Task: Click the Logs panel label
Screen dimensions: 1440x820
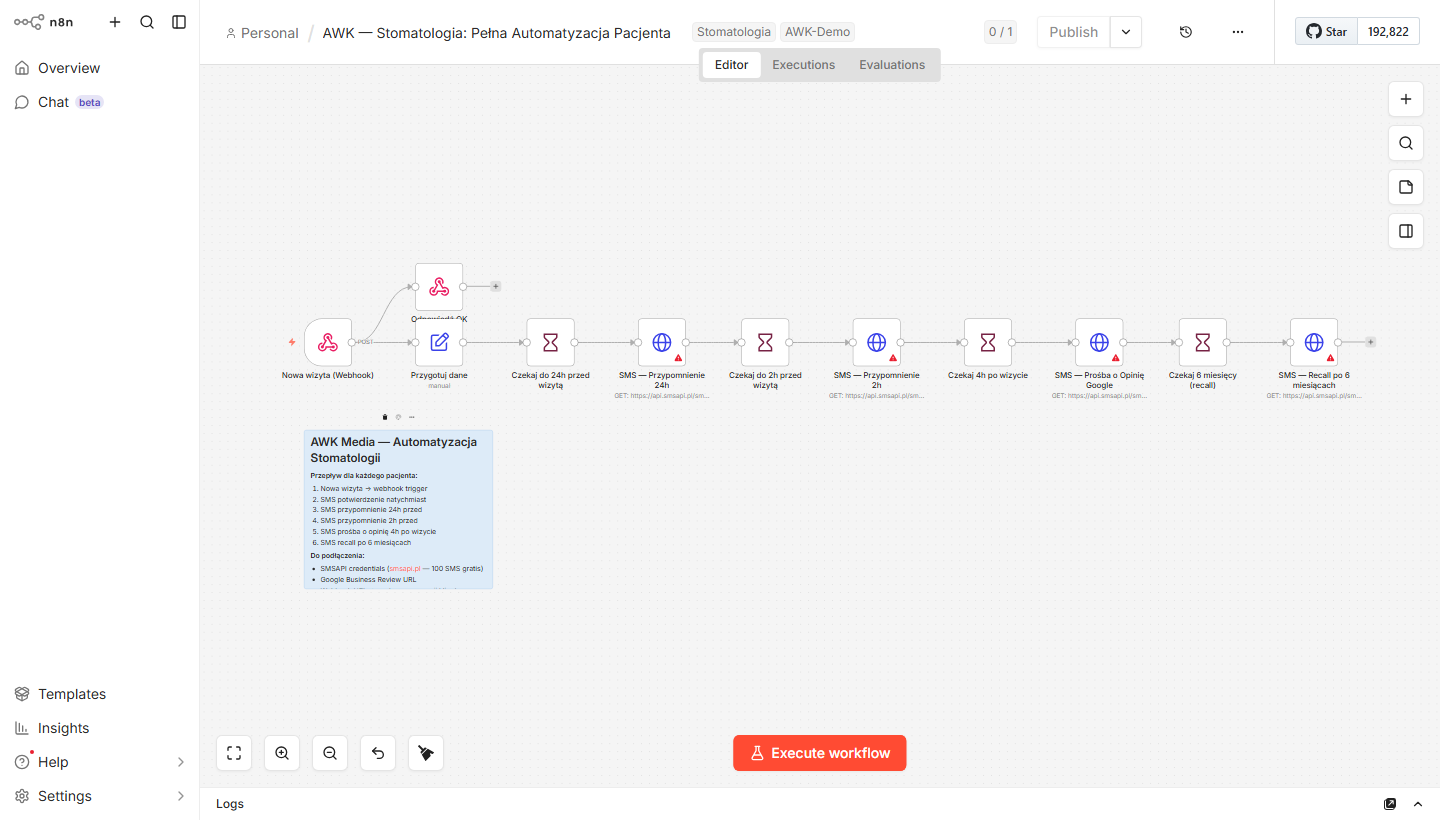Action: (230, 804)
